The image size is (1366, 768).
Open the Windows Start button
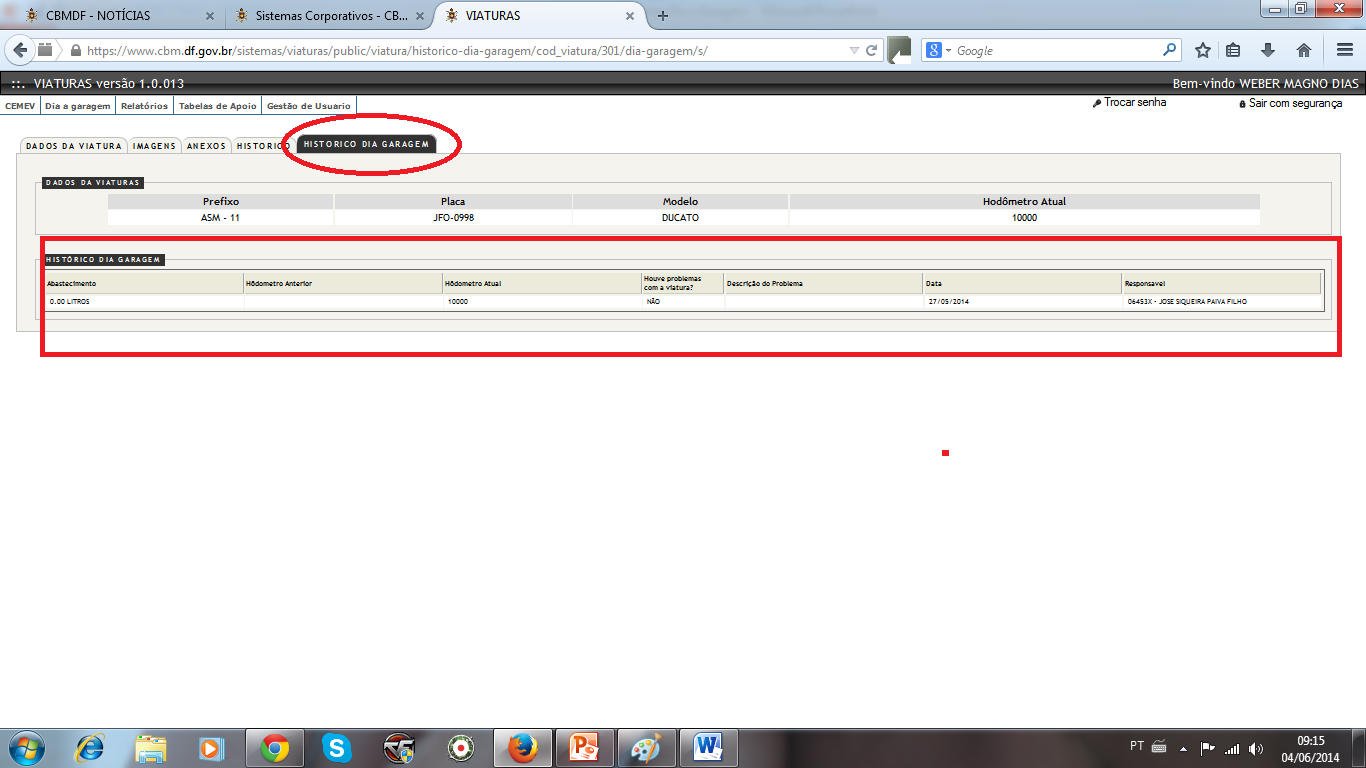(x=26, y=748)
